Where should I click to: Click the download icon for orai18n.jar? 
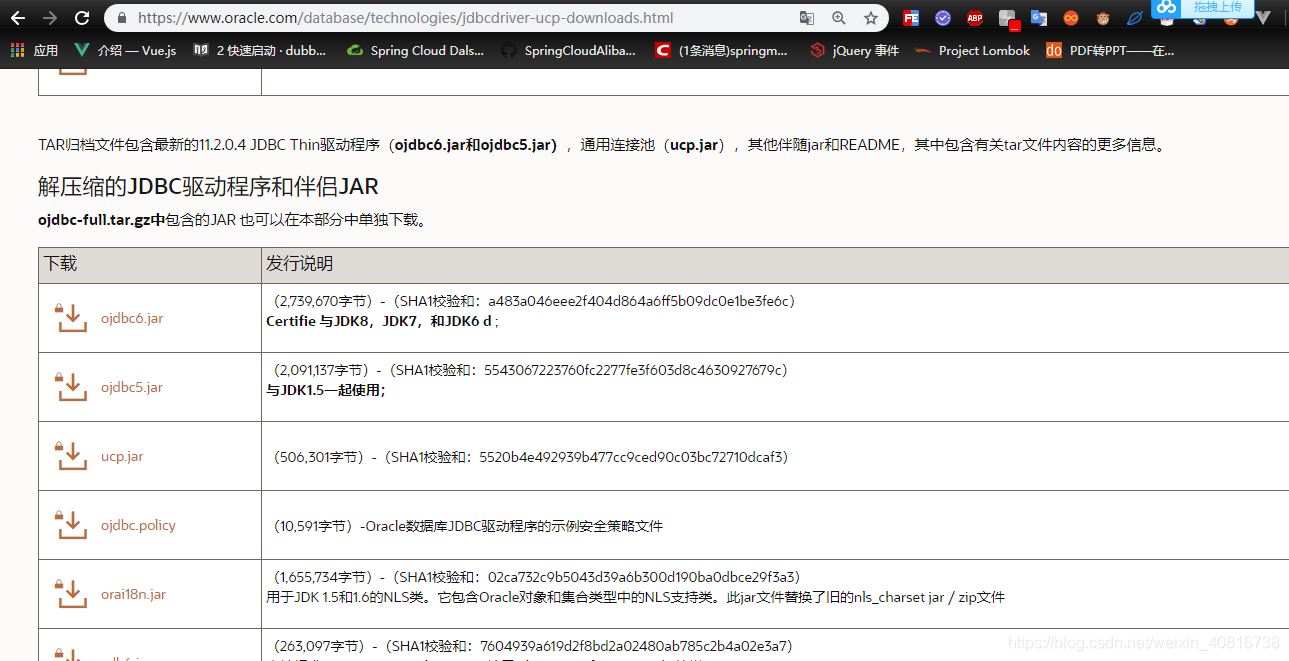(x=70, y=593)
